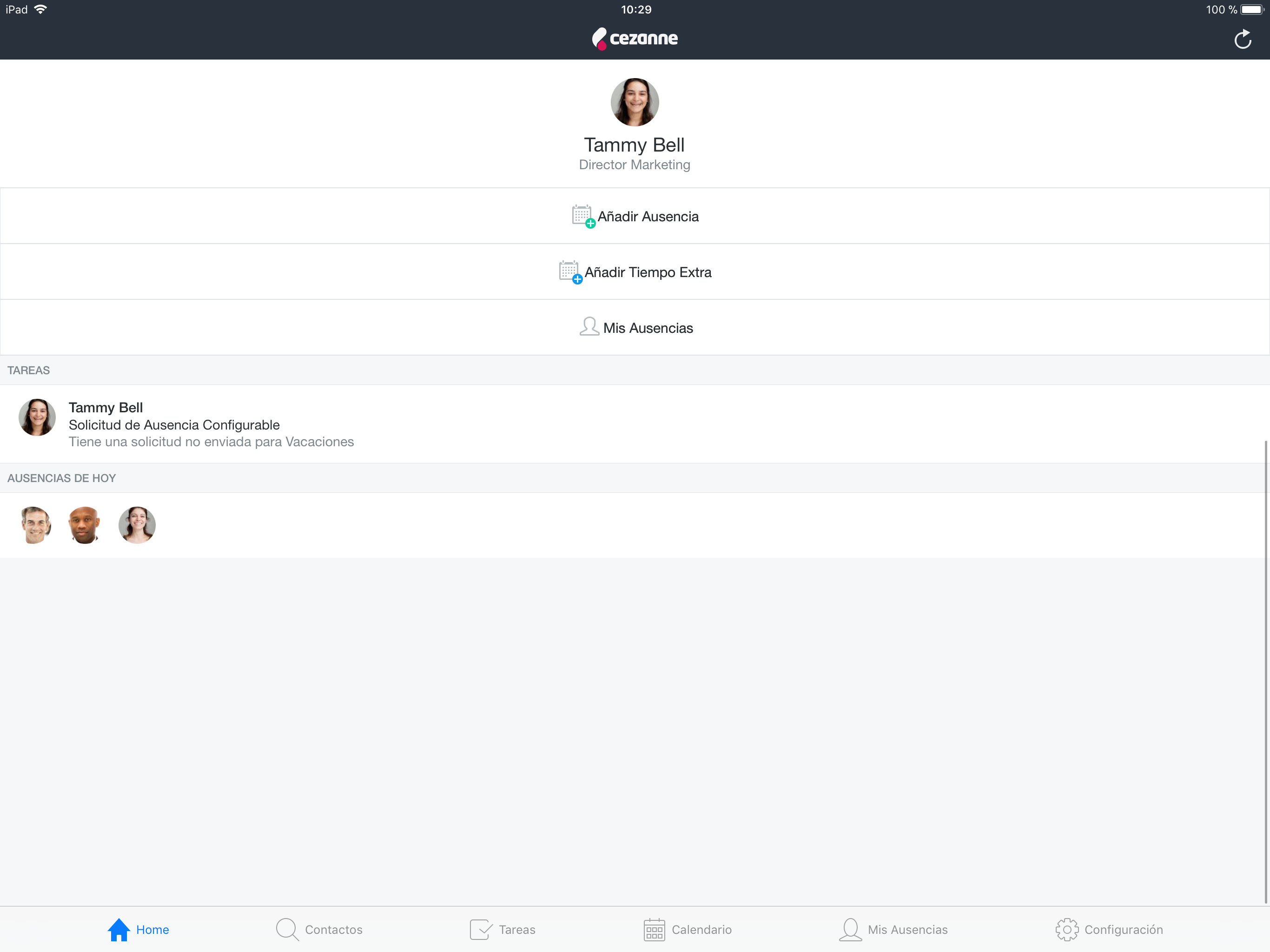Click the vertical scrollbar on right edge
Image resolution: width=1270 pixels, height=952 pixels.
1265,672
